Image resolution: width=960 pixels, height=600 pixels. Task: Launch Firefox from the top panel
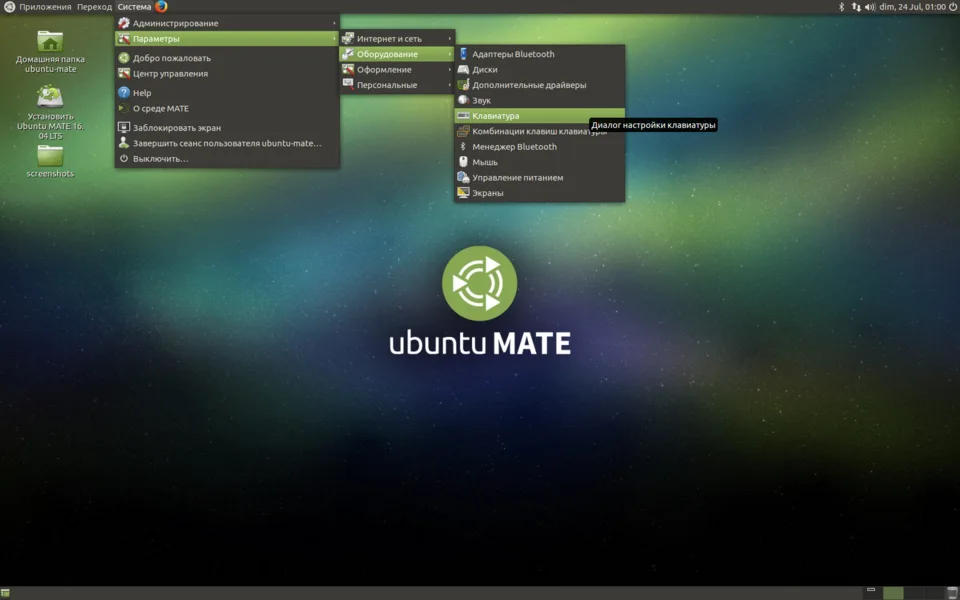[x=161, y=7]
